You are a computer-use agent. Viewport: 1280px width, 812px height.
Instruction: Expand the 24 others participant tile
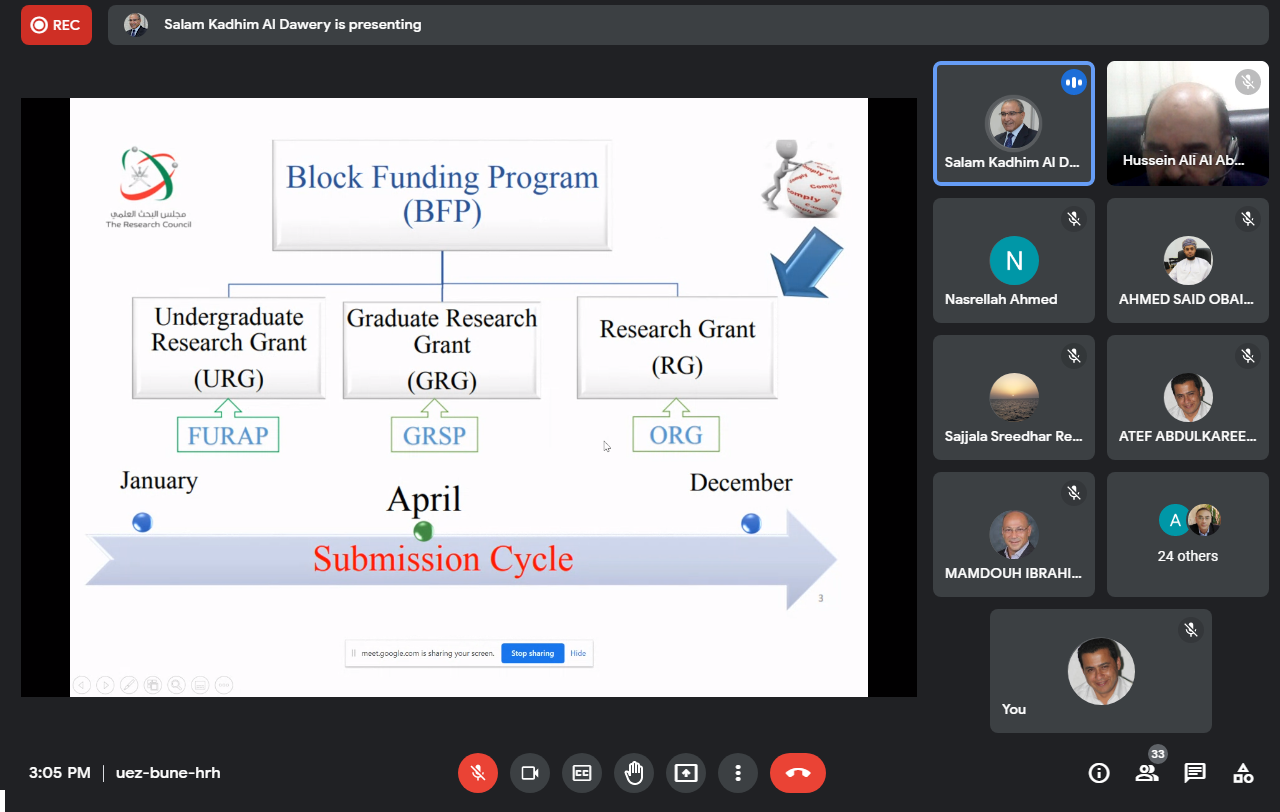[x=1187, y=535]
